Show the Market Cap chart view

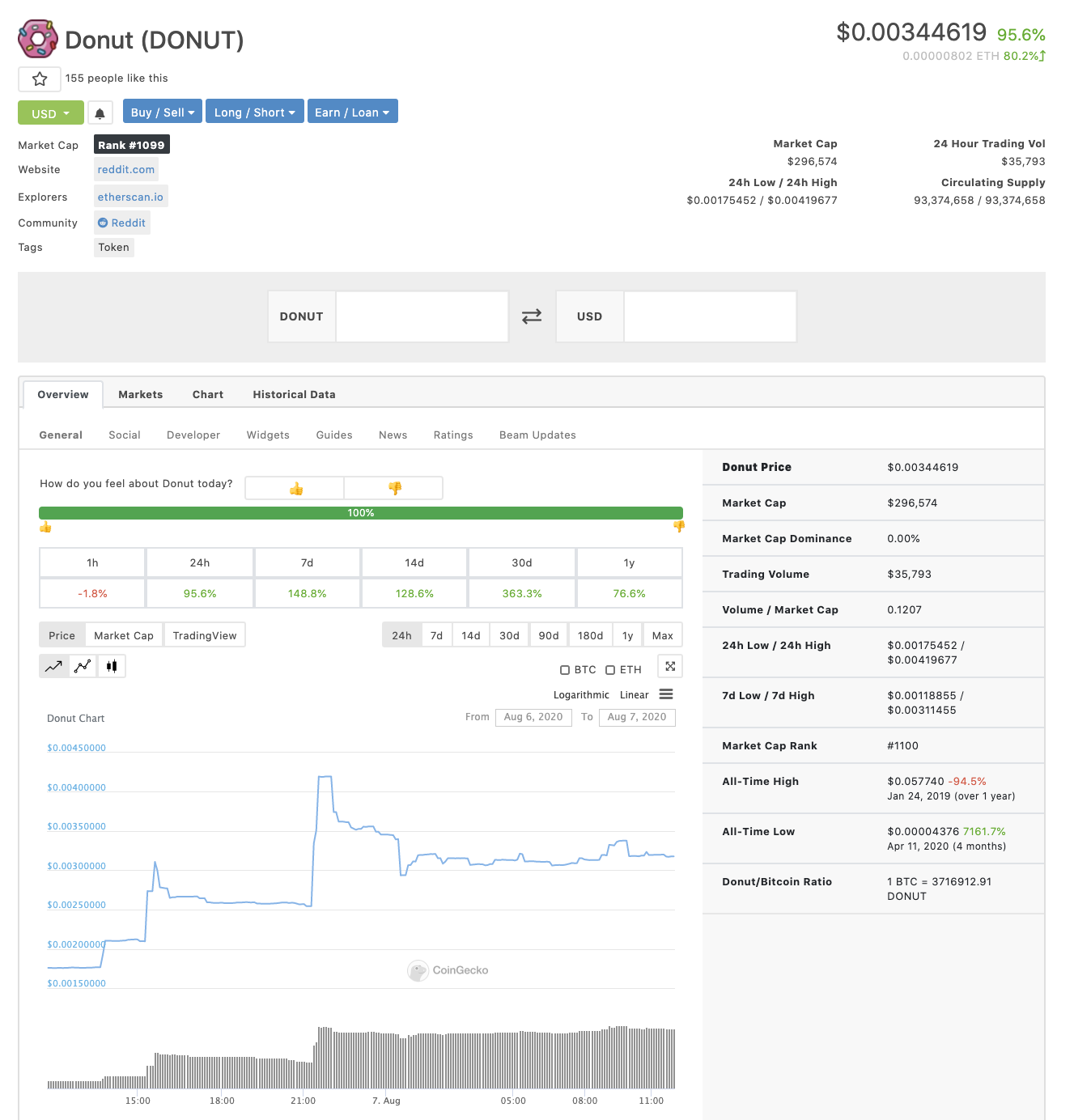(x=124, y=635)
